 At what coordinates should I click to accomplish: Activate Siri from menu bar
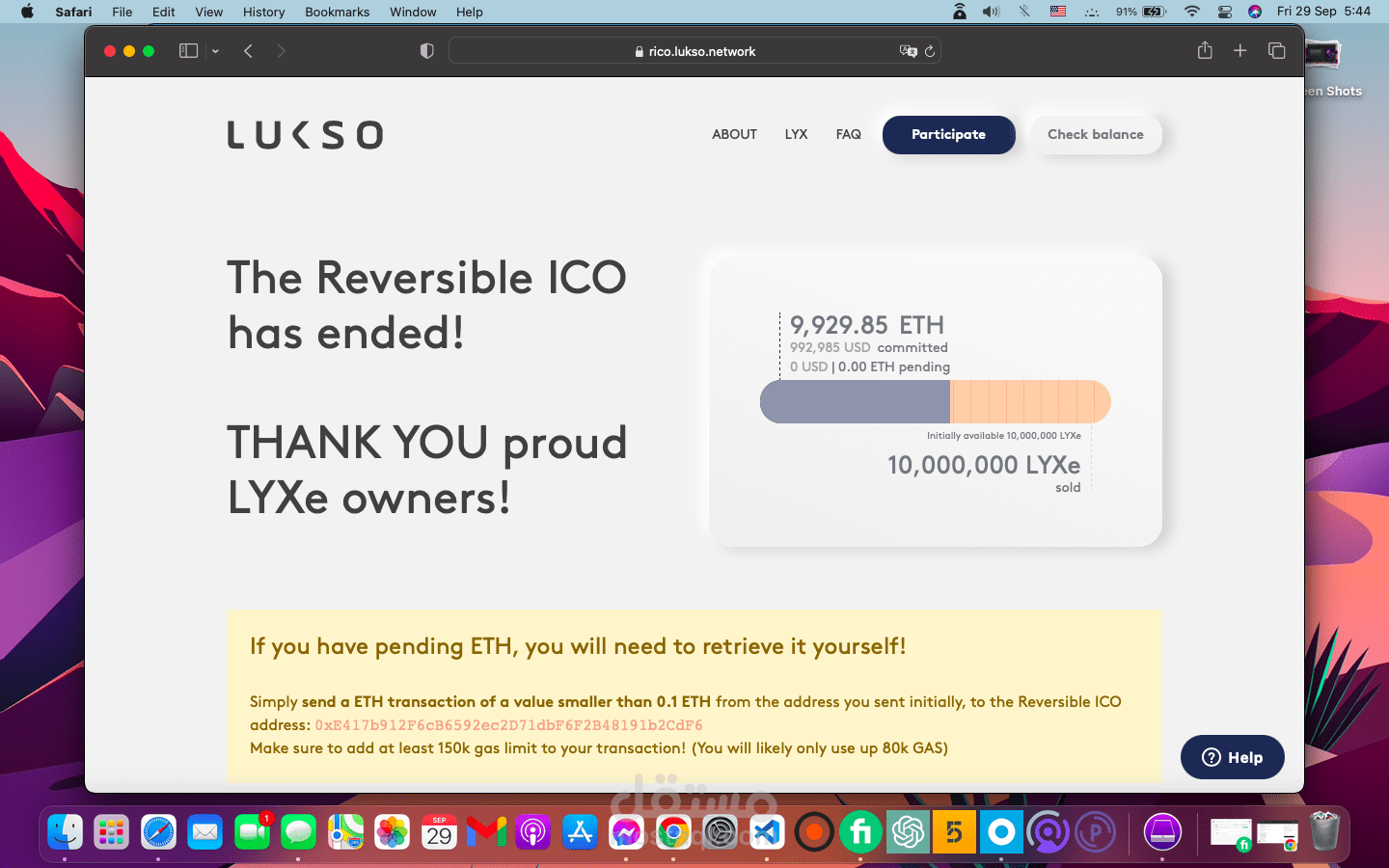coord(1255,12)
